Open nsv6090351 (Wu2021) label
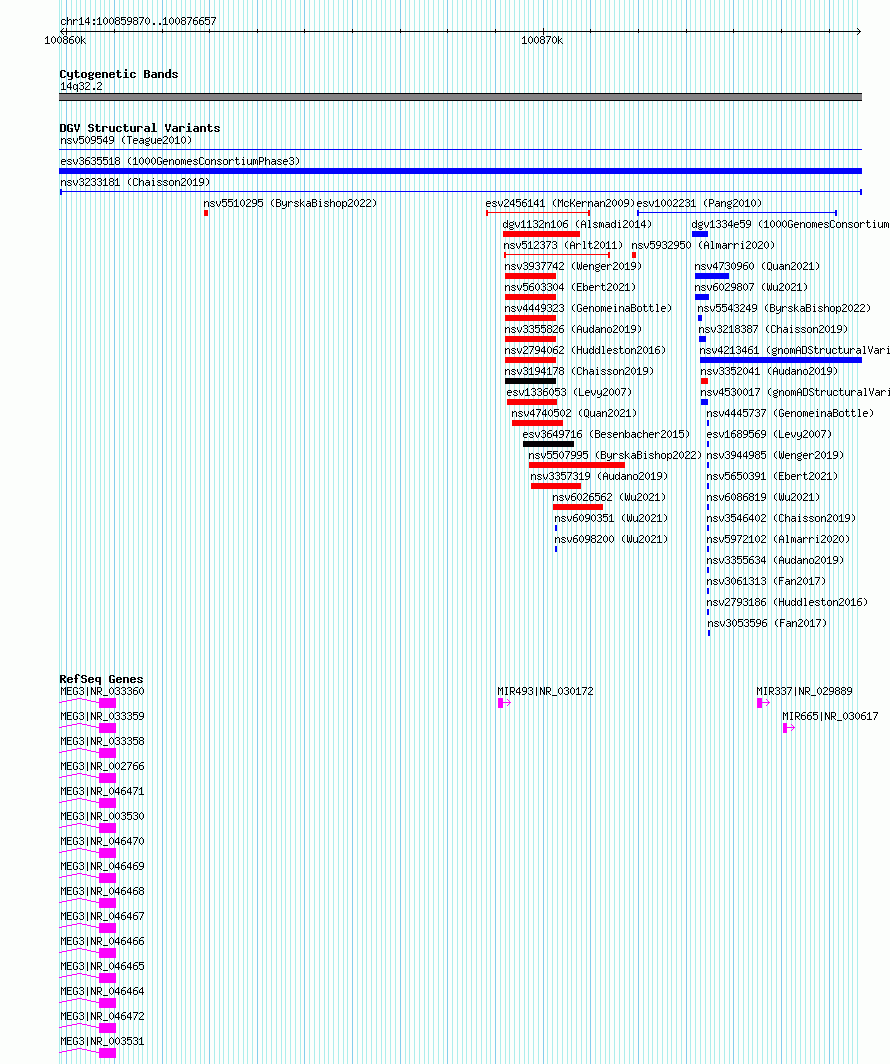Image resolution: width=890 pixels, height=1064 pixels. point(611,518)
